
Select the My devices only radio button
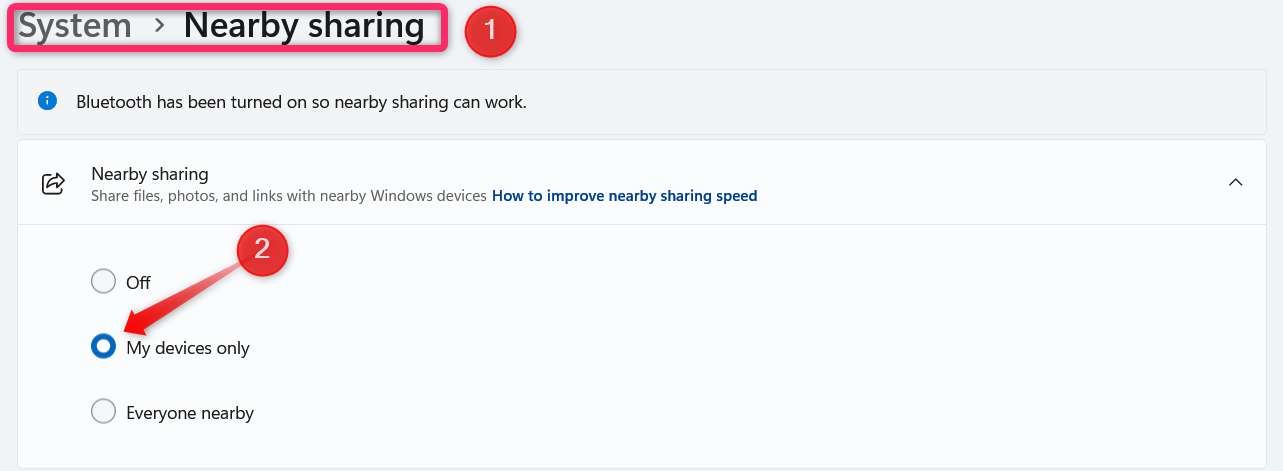104,347
